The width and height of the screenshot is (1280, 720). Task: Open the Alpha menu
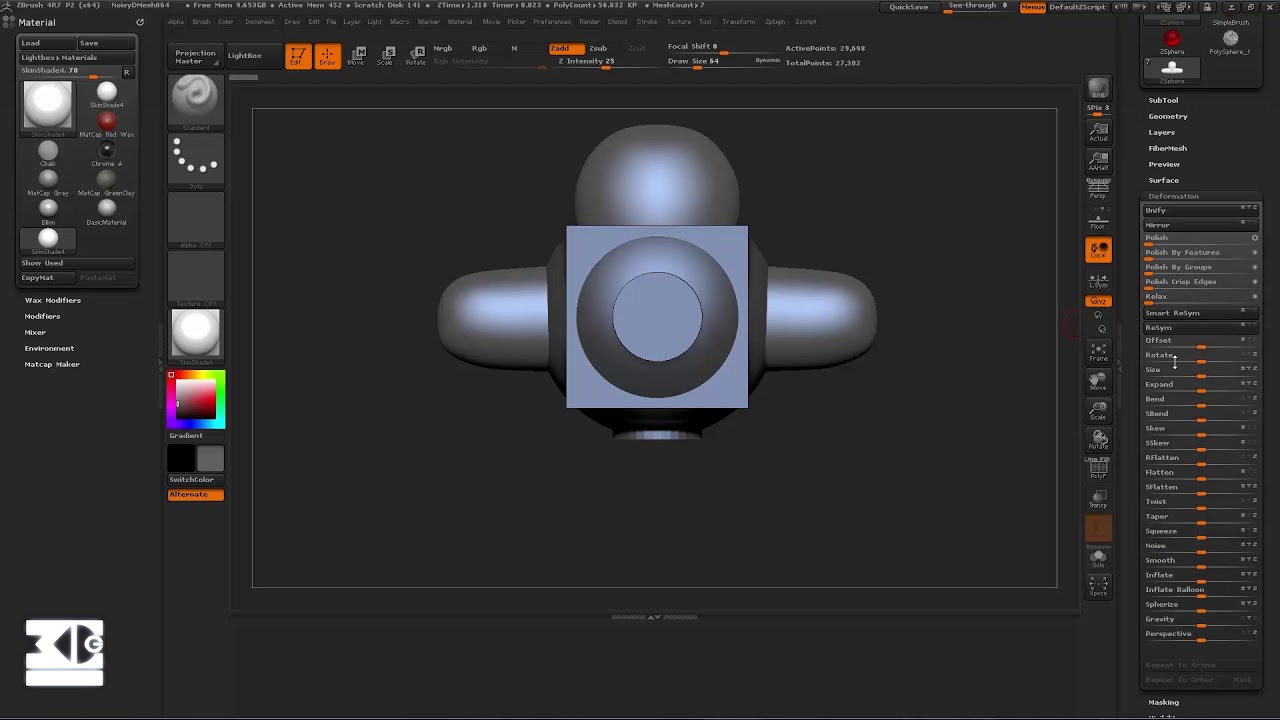[176, 22]
